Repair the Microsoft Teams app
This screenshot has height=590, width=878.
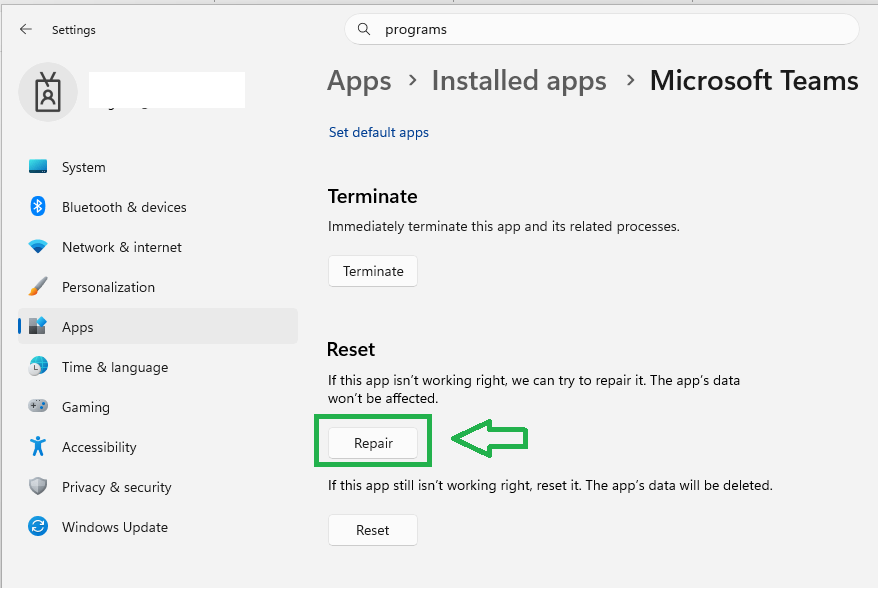point(373,443)
